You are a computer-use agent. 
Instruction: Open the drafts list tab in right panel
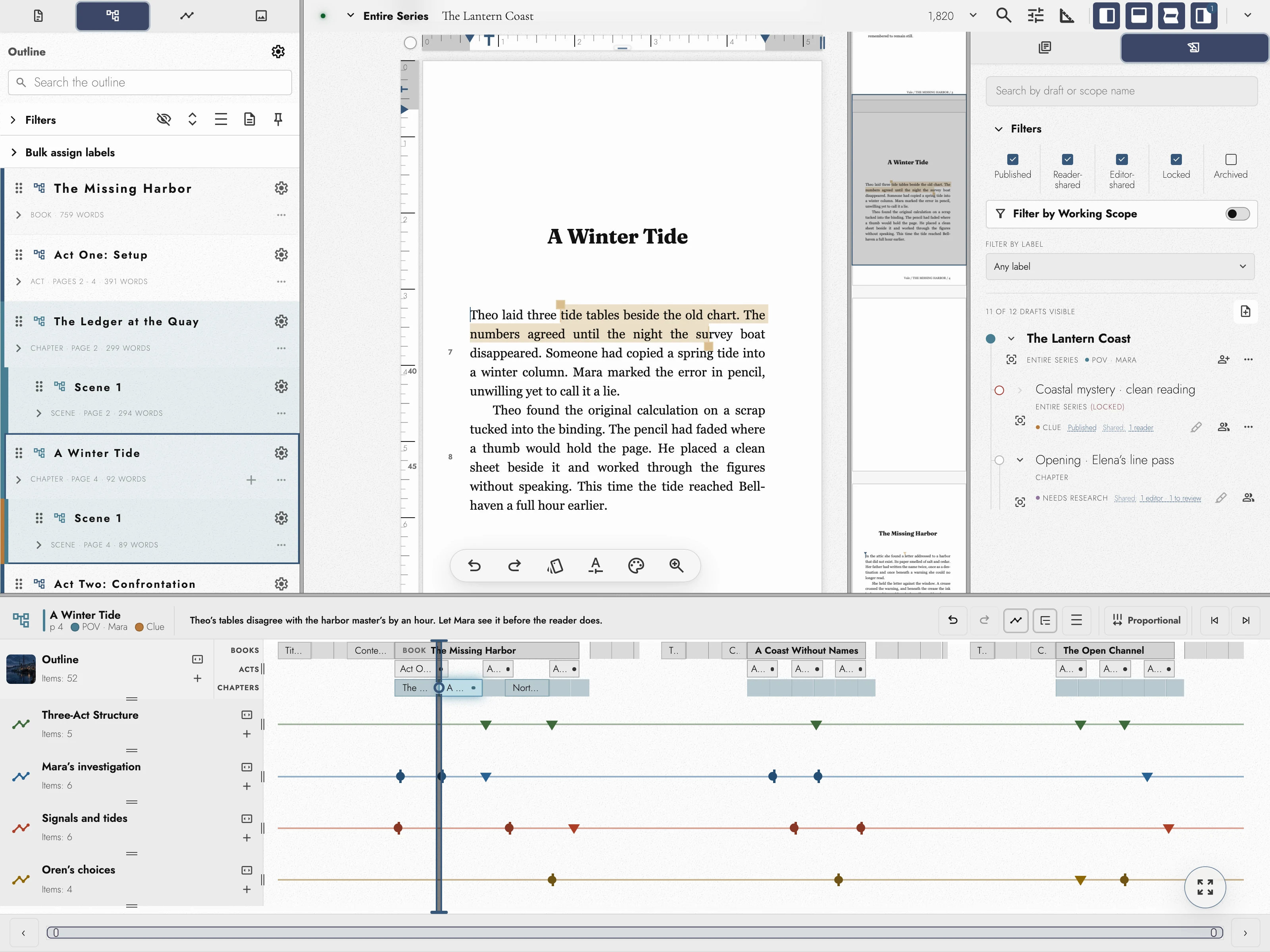(1045, 47)
